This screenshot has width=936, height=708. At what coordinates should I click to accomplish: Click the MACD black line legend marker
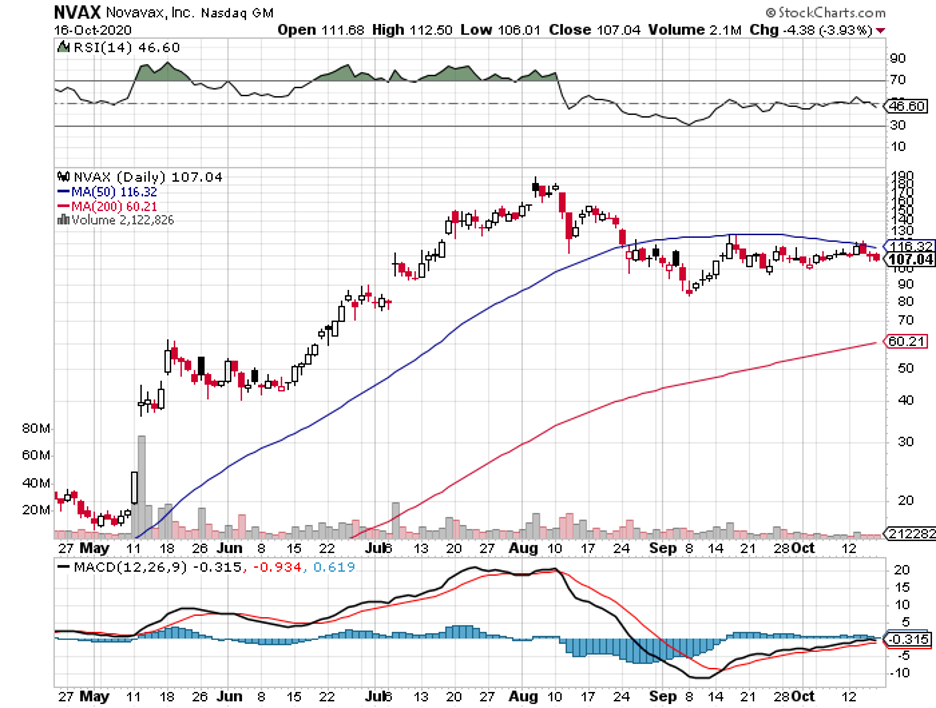pyautogui.click(x=63, y=568)
